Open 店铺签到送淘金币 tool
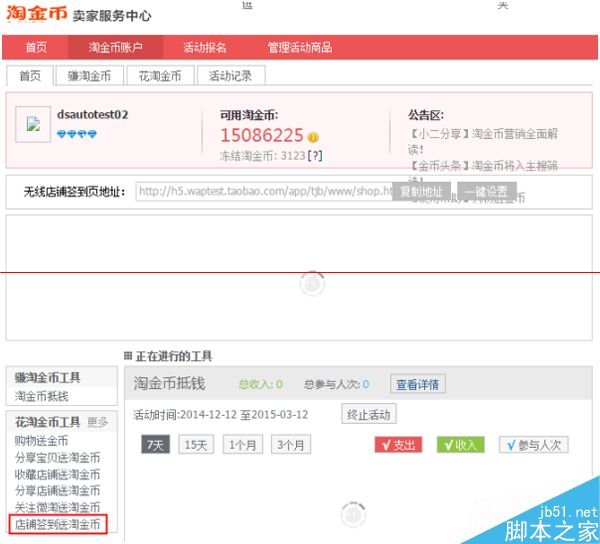This screenshot has height=544, width=600. (x=57, y=524)
